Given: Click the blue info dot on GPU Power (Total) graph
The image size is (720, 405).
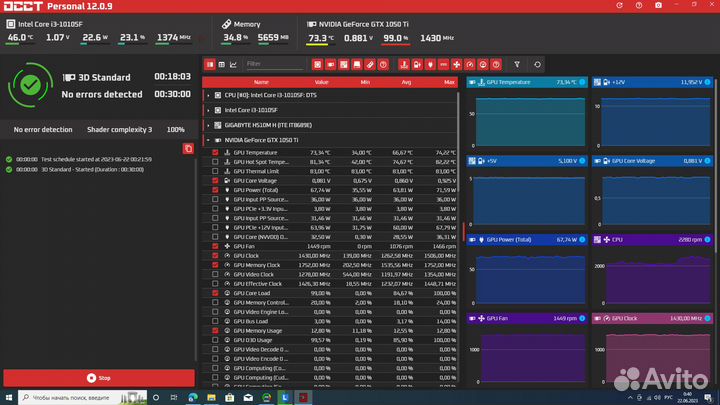Looking at the screenshot, I should click(582, 239).
